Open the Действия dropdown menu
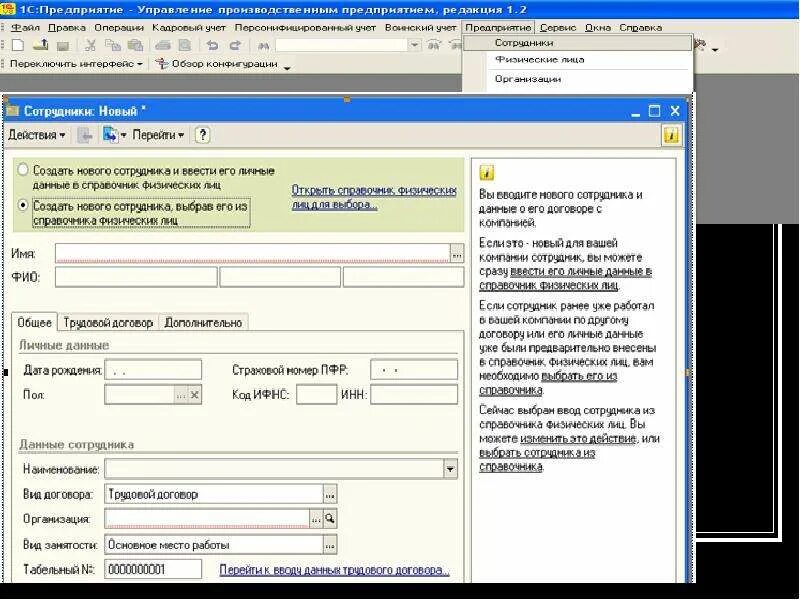800x600 pixels. [x=37, y=135]
